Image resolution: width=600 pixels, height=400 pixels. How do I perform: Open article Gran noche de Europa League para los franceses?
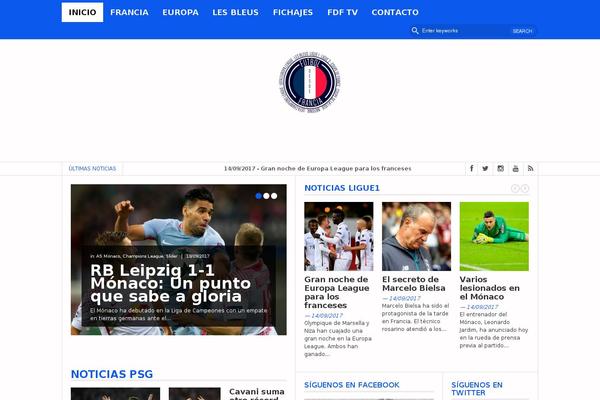click(x=337, y=292)
